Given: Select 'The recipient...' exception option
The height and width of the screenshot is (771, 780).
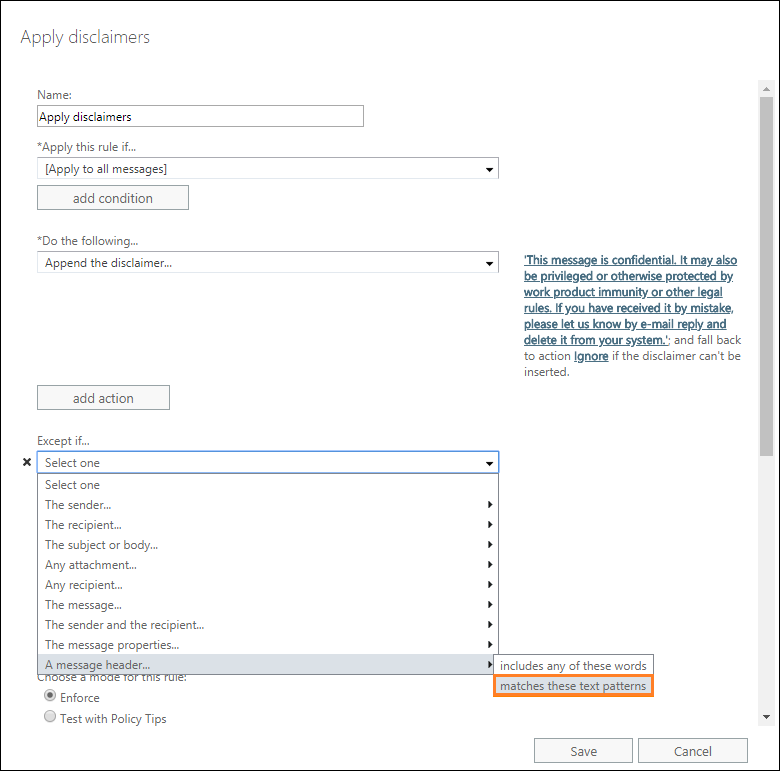Looking at the screenshot, I should [83, 525].
